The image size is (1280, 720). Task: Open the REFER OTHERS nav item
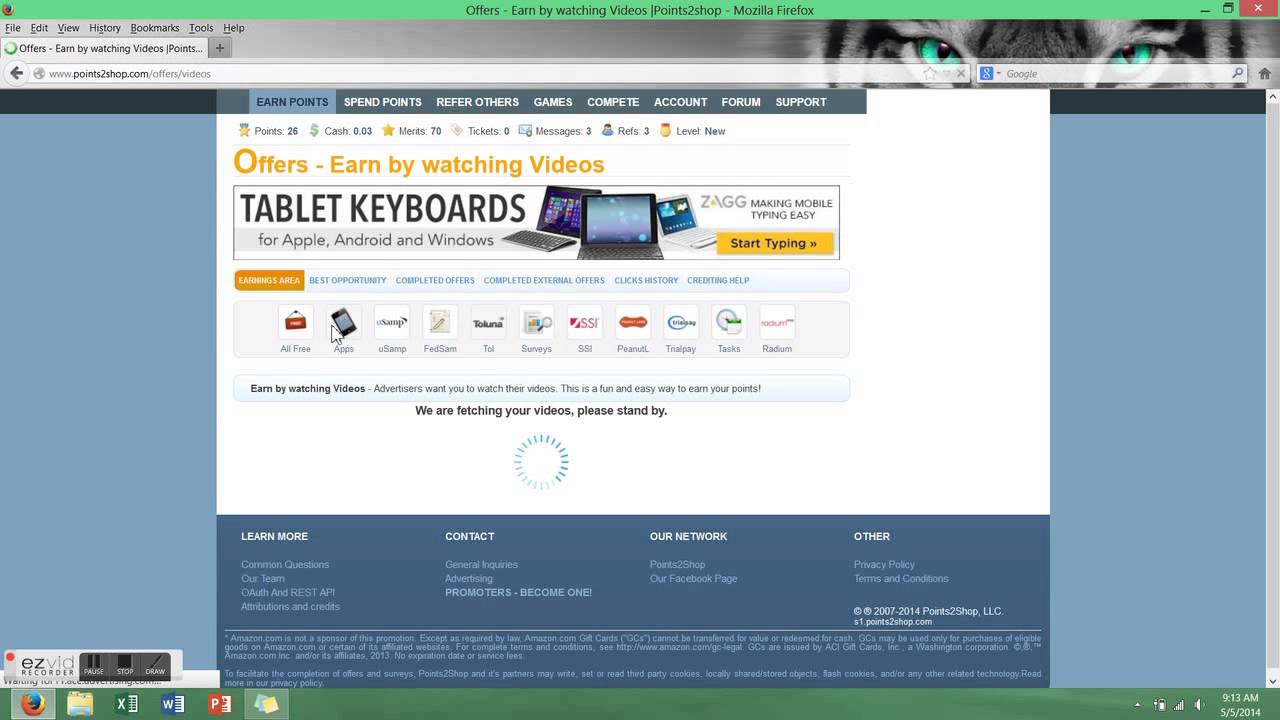point(477,102)
